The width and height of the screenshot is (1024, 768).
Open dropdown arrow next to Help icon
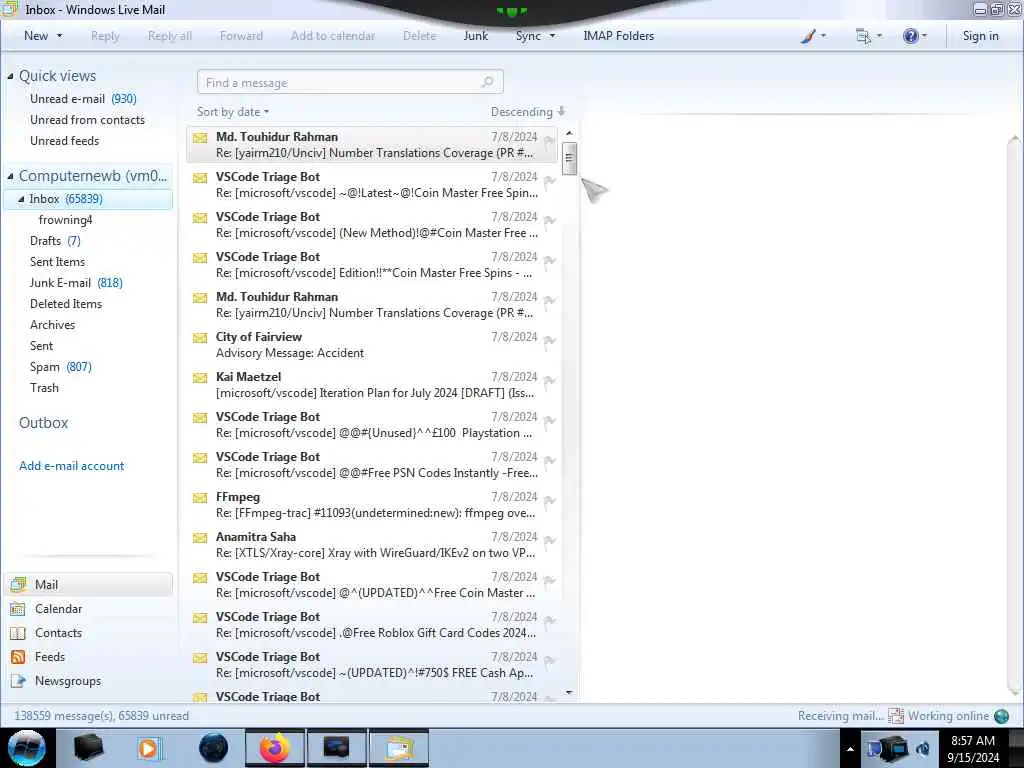924,36
